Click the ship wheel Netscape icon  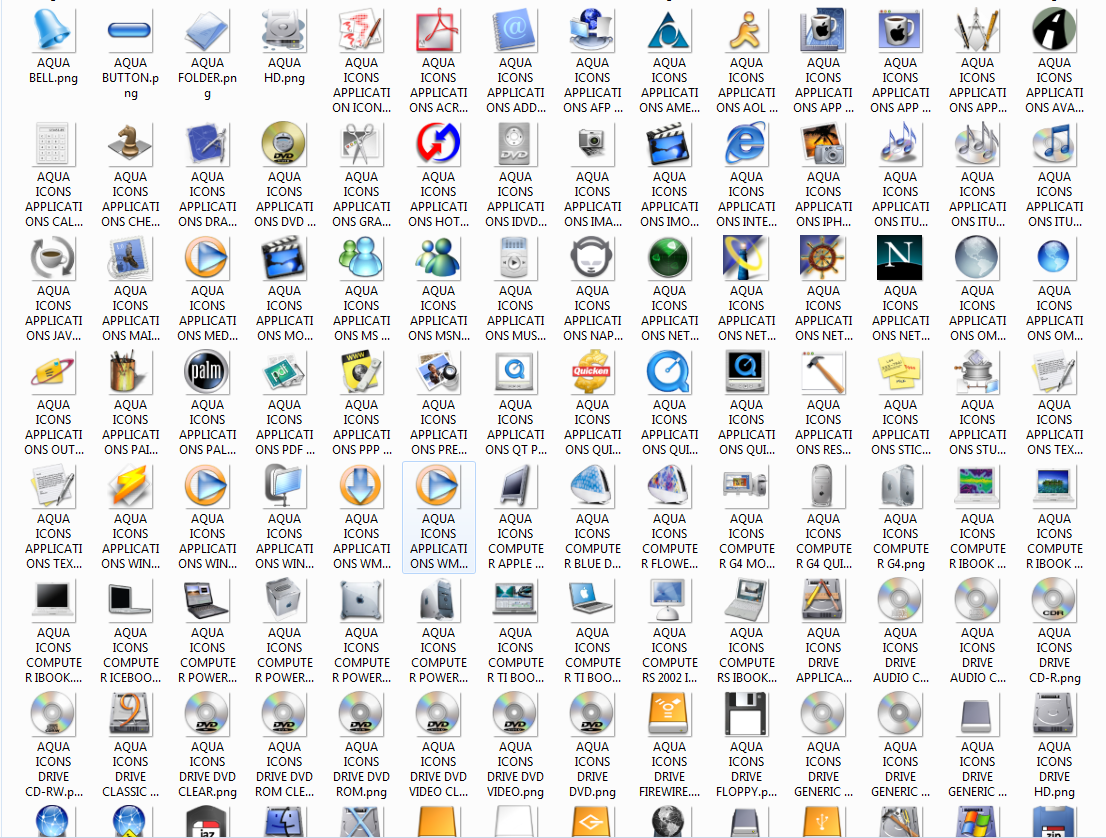[823, 258]
